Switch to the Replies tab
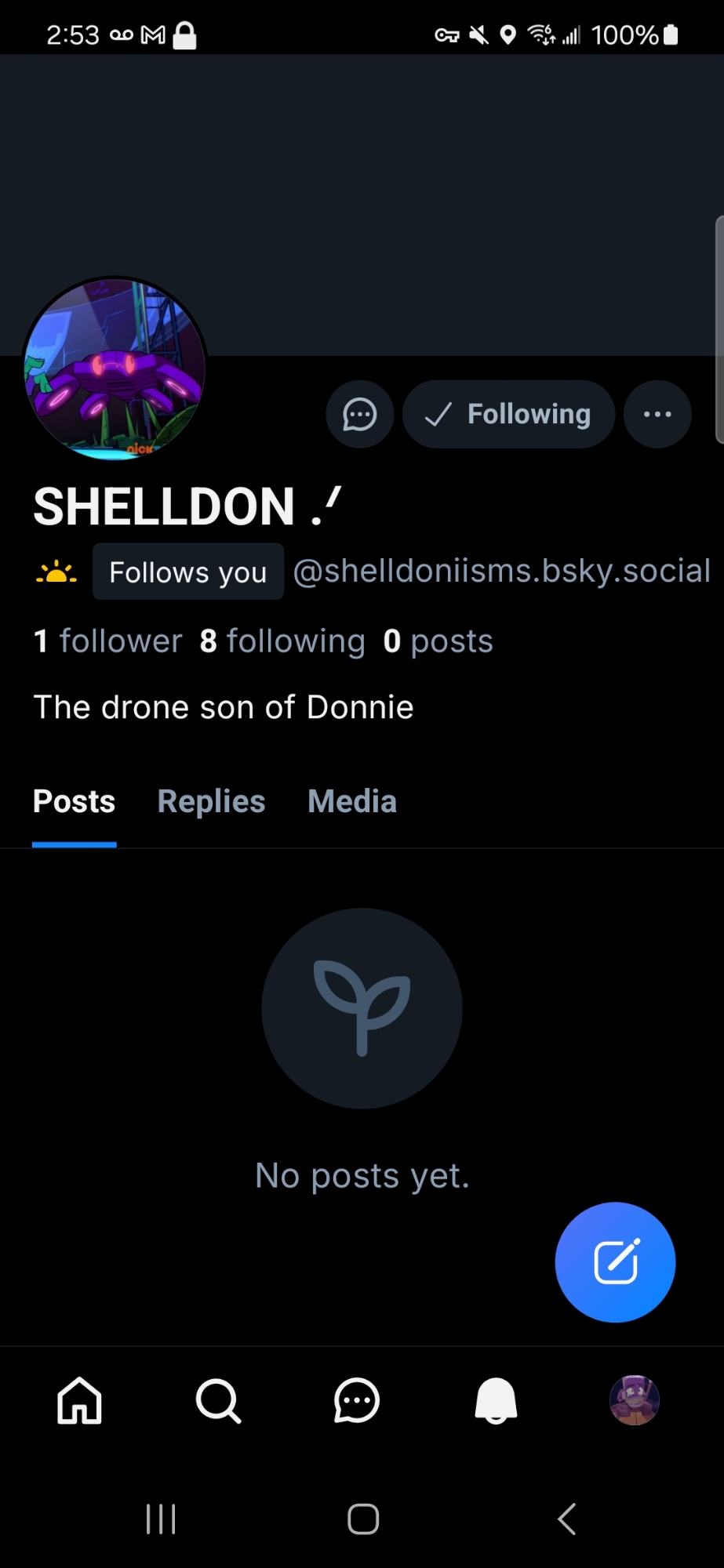Image resolution: width=724 pixels, height=1568 pixels. point(211,802)
